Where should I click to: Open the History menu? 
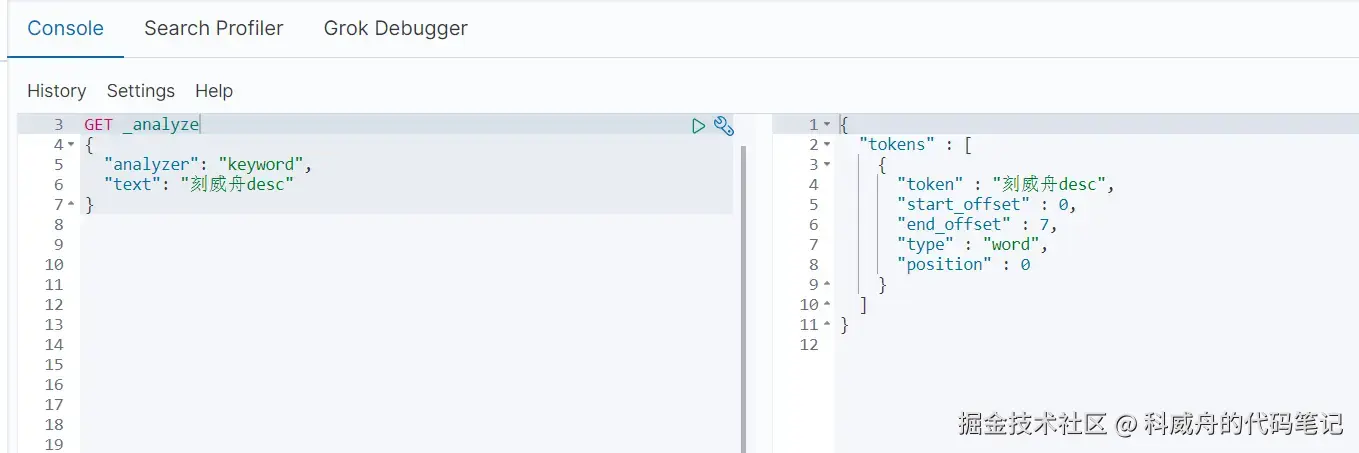[x=56, y=91]
